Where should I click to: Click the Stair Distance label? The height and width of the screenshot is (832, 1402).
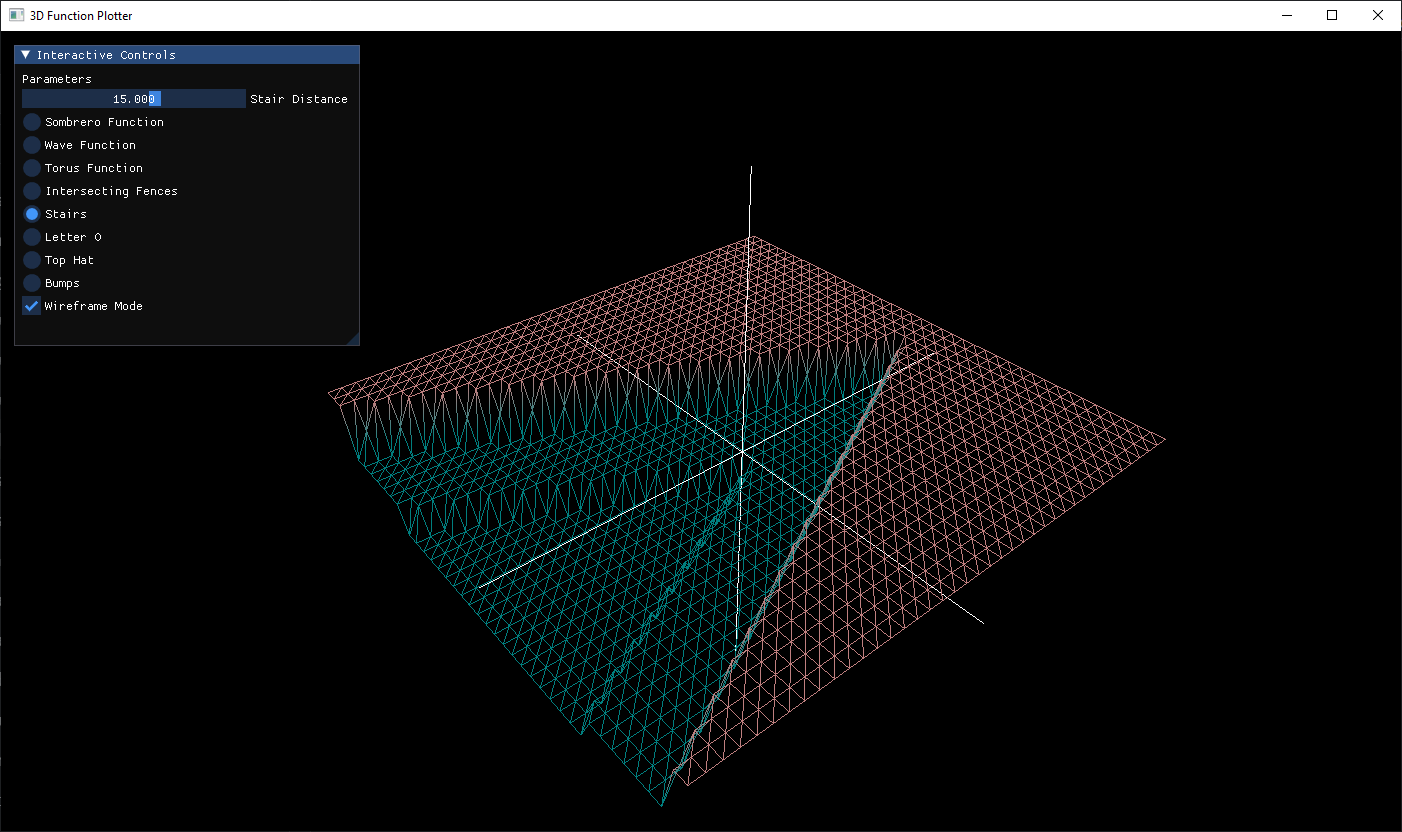pyautogui.click(x=298, y=98)
